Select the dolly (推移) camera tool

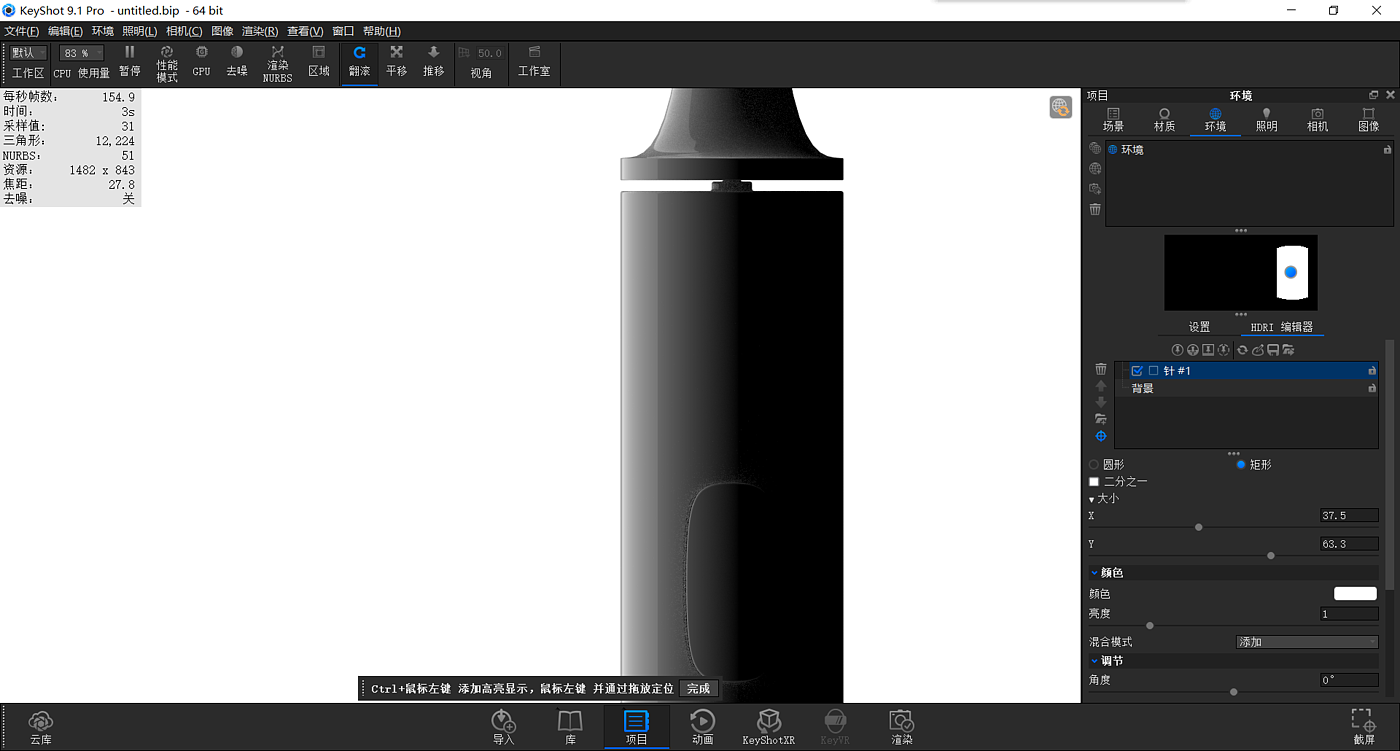coord(433,61)
